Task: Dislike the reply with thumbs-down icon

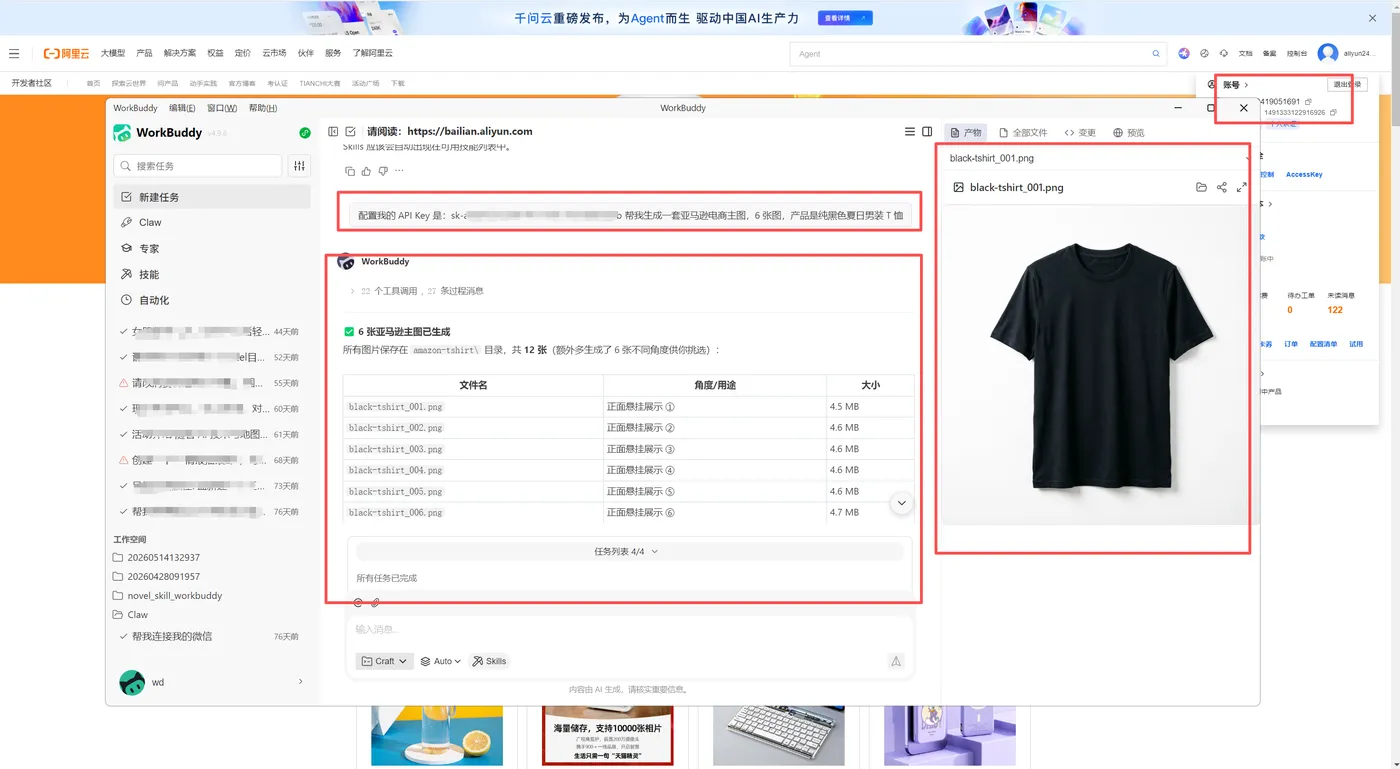Action: point(383,171)
